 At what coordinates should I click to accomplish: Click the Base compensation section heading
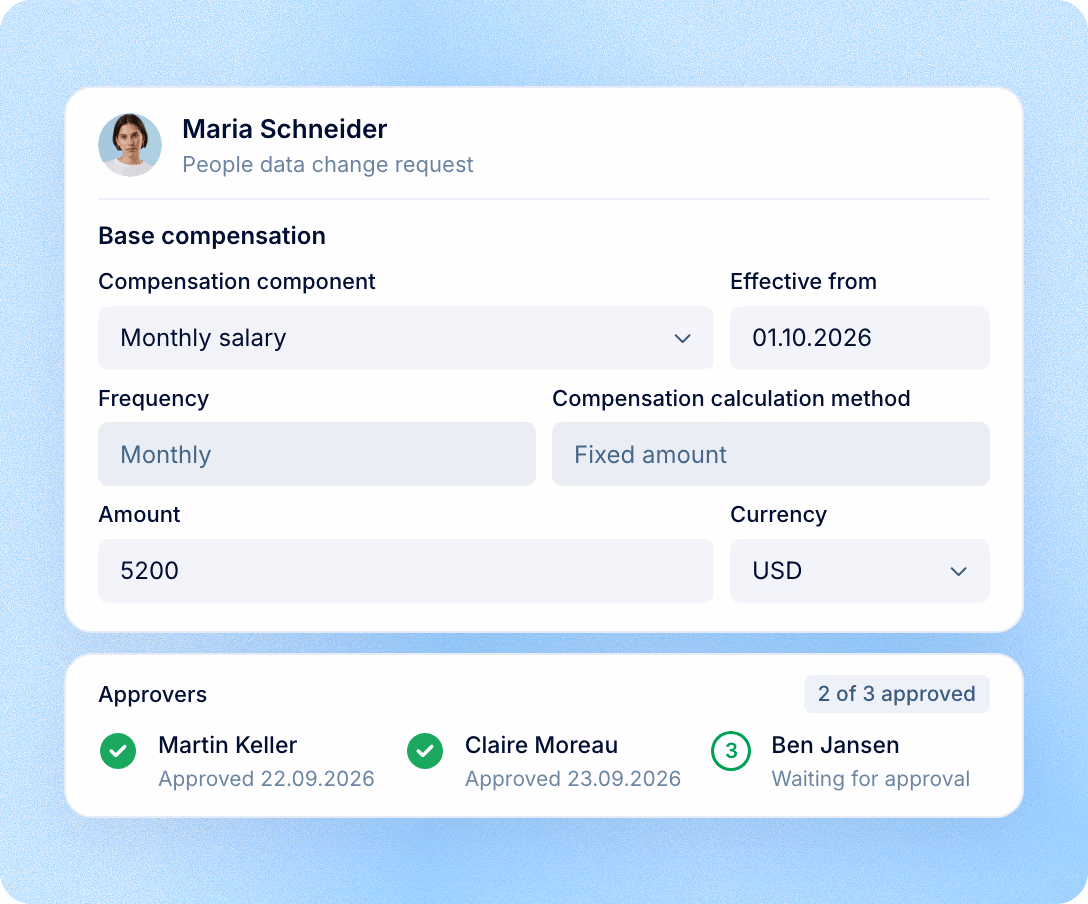[212, 236]
